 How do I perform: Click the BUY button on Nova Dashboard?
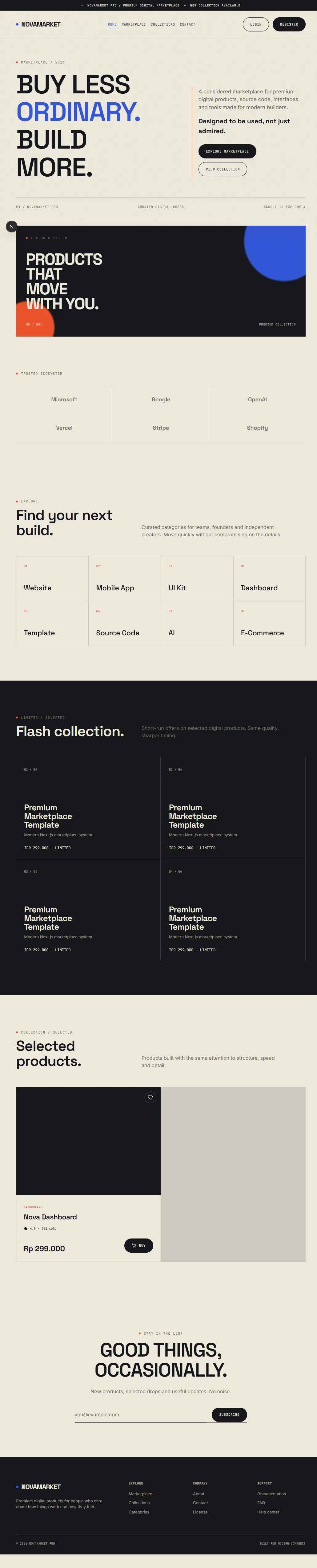138,1245
